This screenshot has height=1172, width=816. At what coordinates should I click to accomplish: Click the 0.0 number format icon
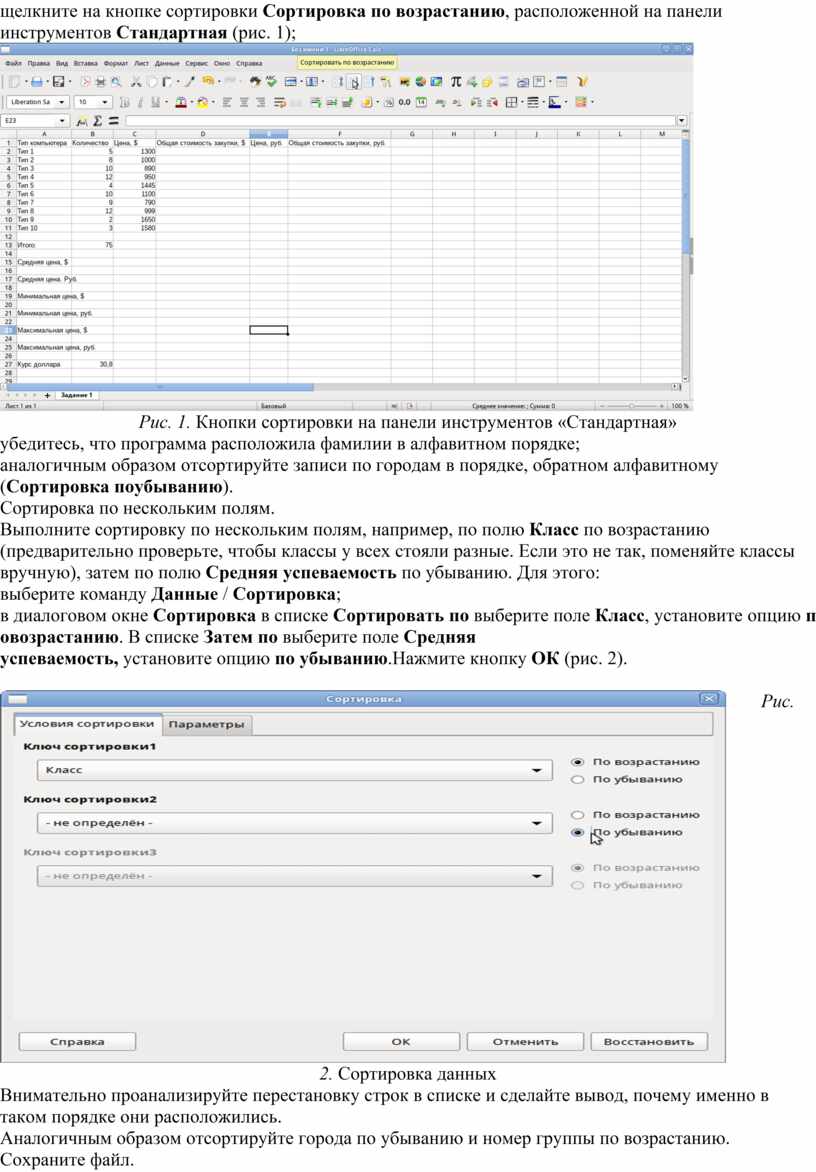click(x=404, y=102)
